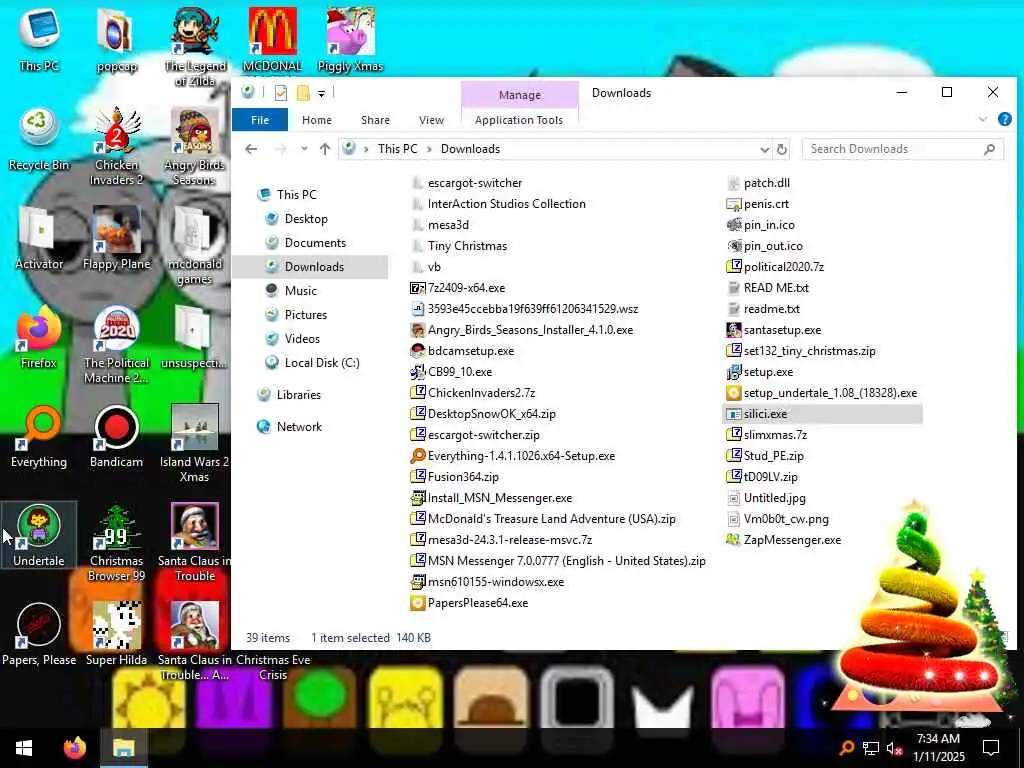Open mcdonald games folder on desktop
This screenshot has width=1024, height=768.
pyautogui.click(x=195, y=245)
